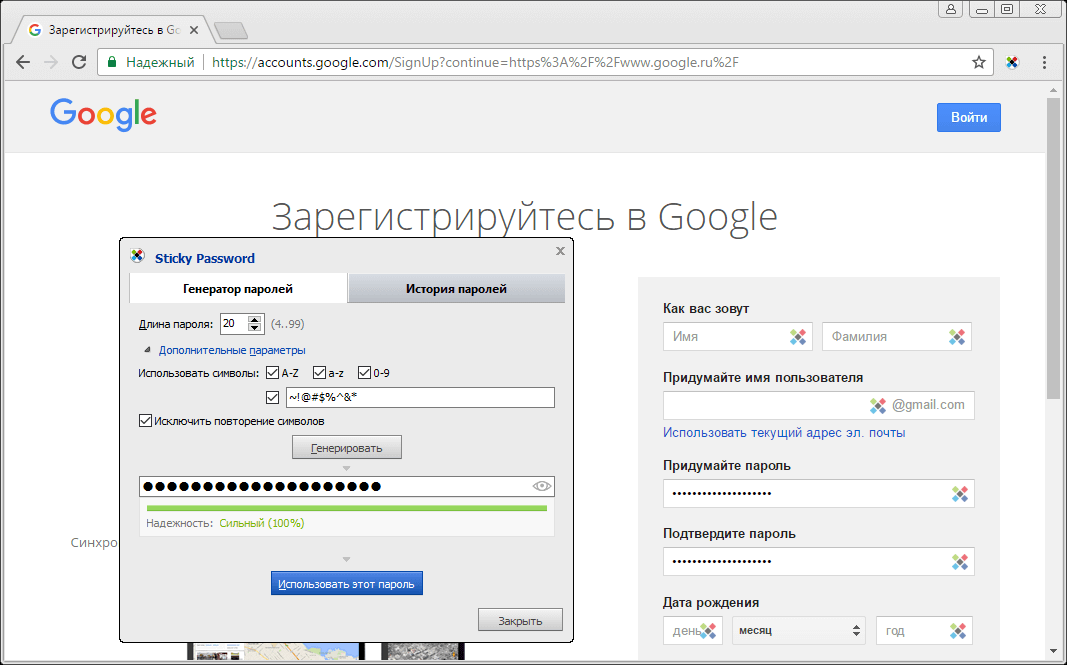This screenshot has width=1067, height=665.
Task: Click the Войти sign-in button
Action: (x=968, y=117)
